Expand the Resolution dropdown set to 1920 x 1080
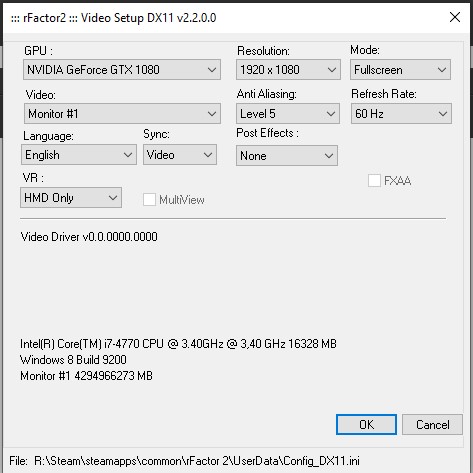This screenshot has width=473, height=473. 288,70
